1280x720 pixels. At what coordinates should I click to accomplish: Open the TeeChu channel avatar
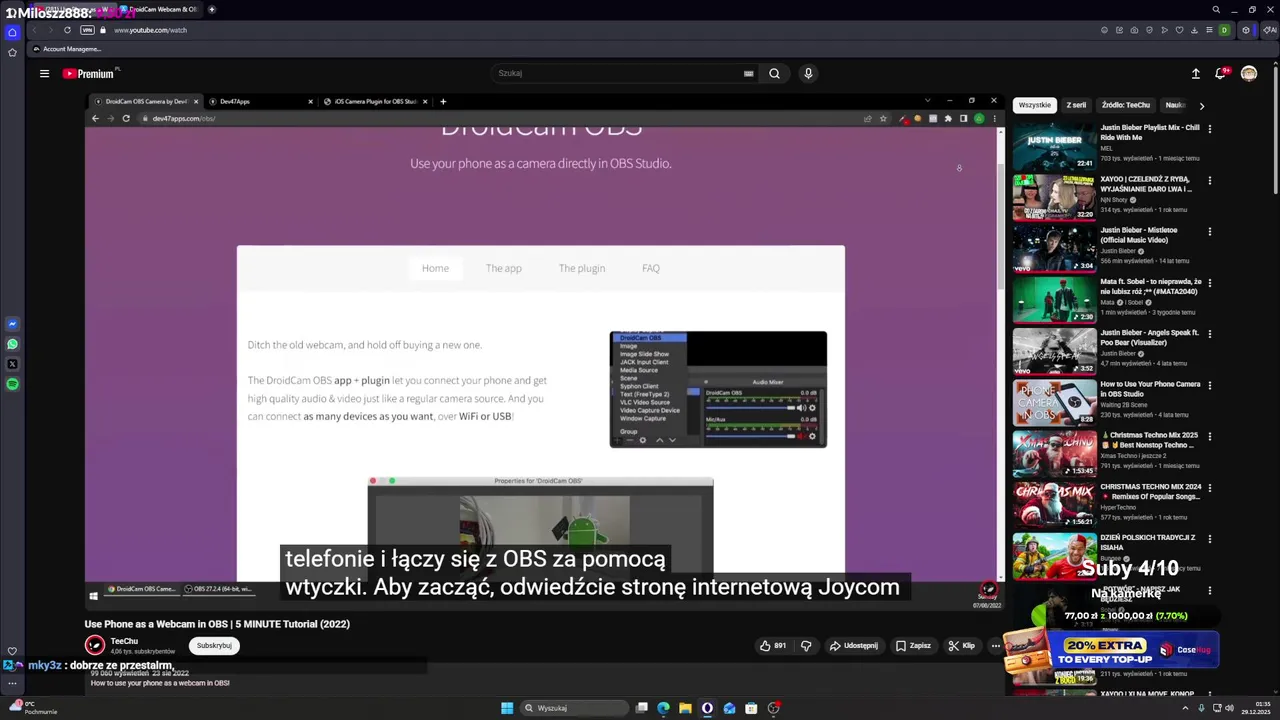(x=95, y=646)
